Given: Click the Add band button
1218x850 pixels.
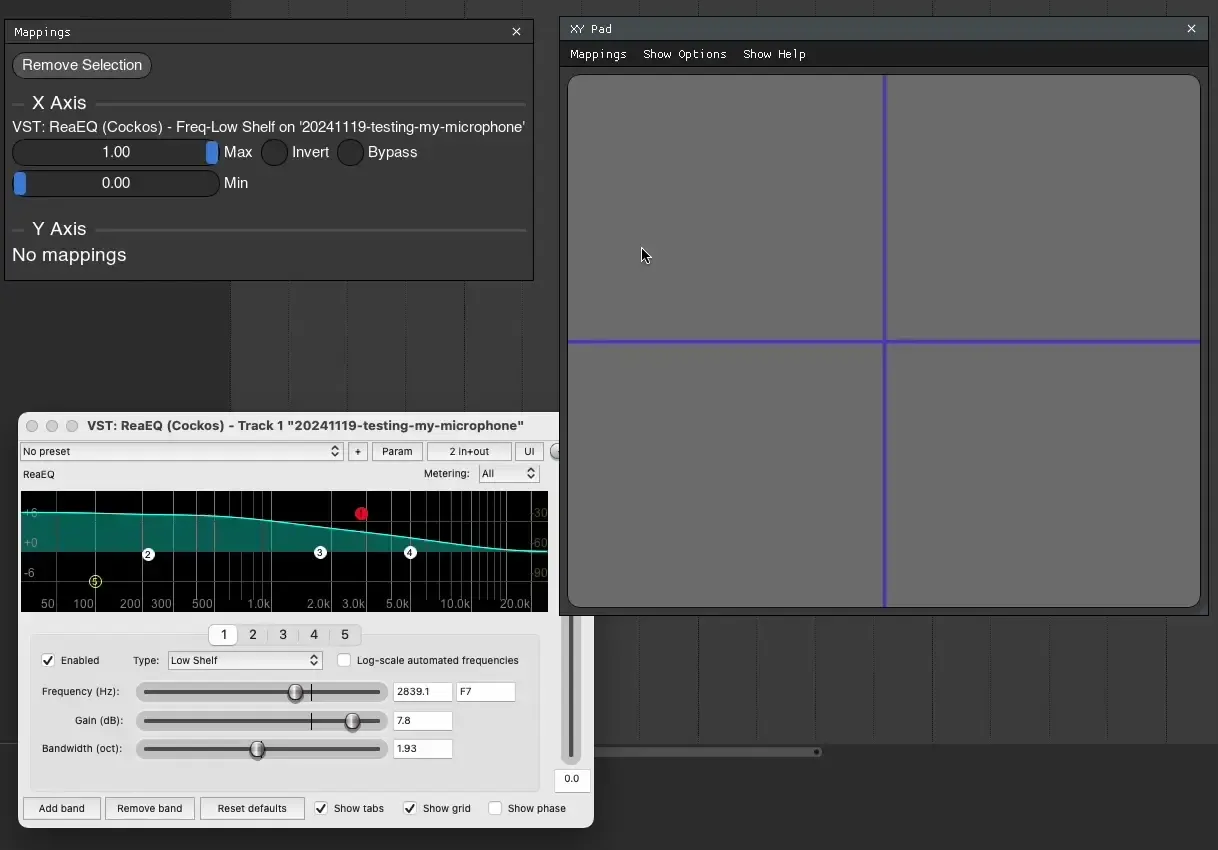Looking at the screenshot, I should tap(61, 808).
